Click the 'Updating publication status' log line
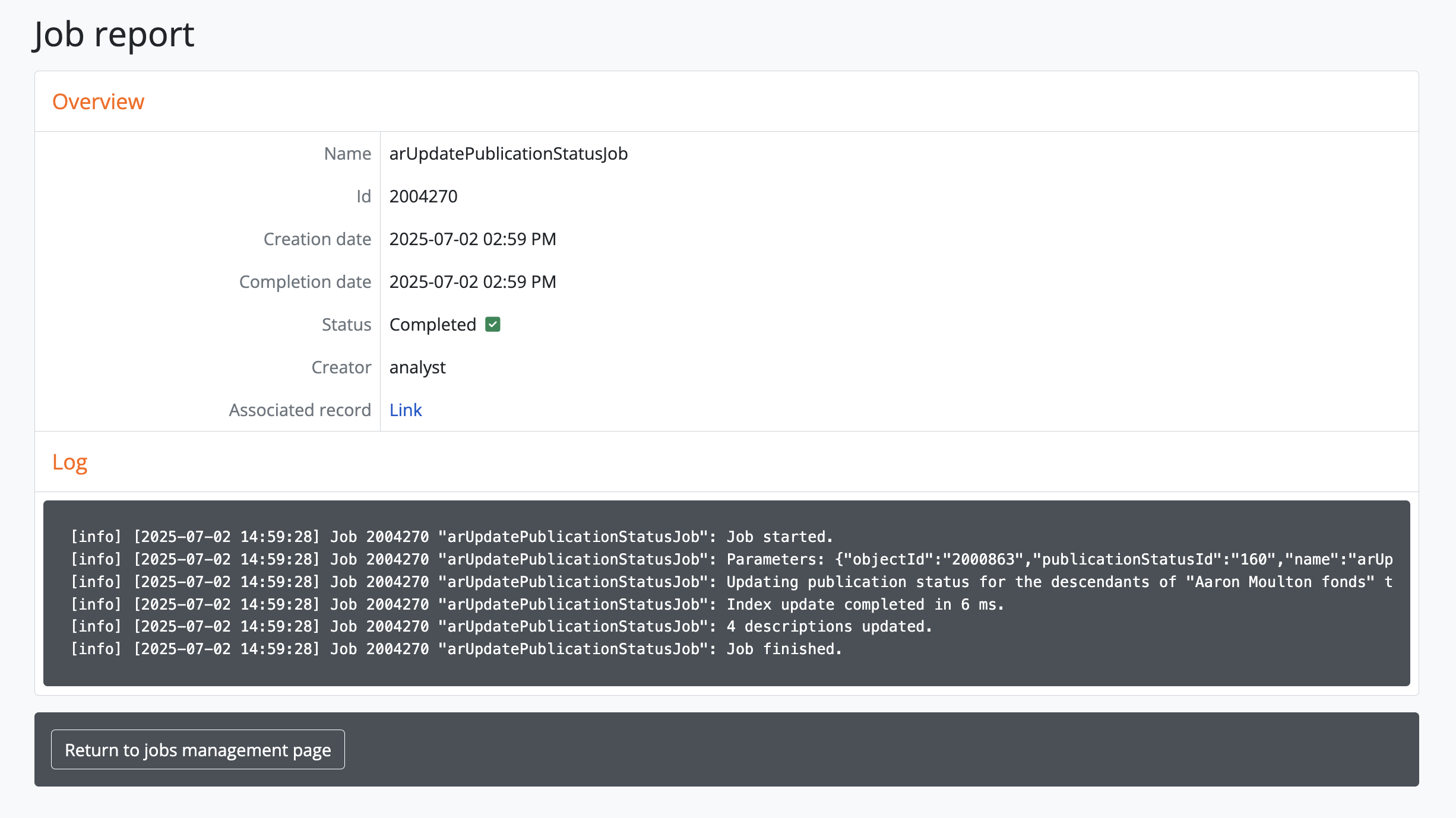The width and height of the screenshot is (1456, 818). click(730, 582)
